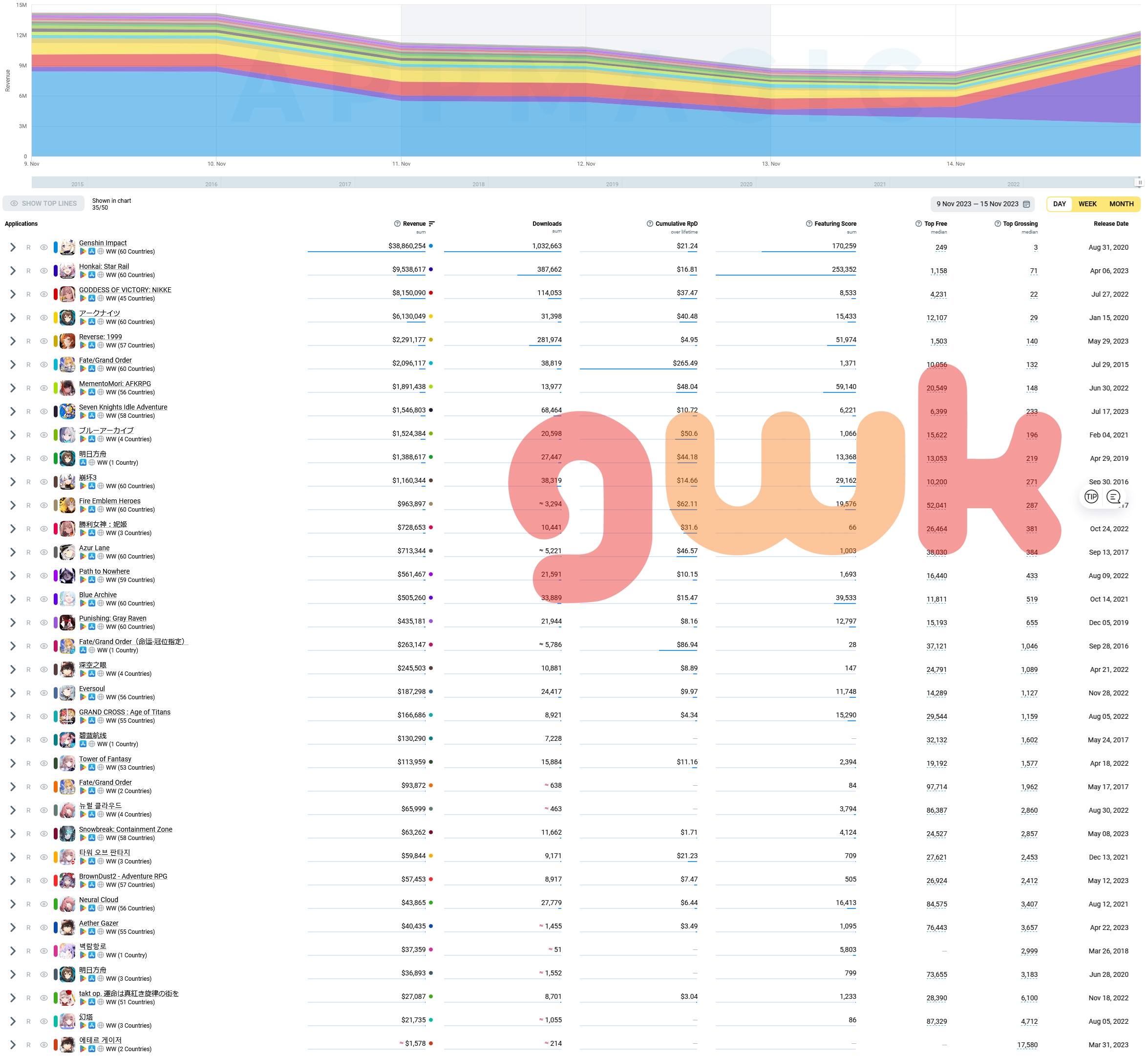Click the Aether Gazer app icon

(67, 927)
